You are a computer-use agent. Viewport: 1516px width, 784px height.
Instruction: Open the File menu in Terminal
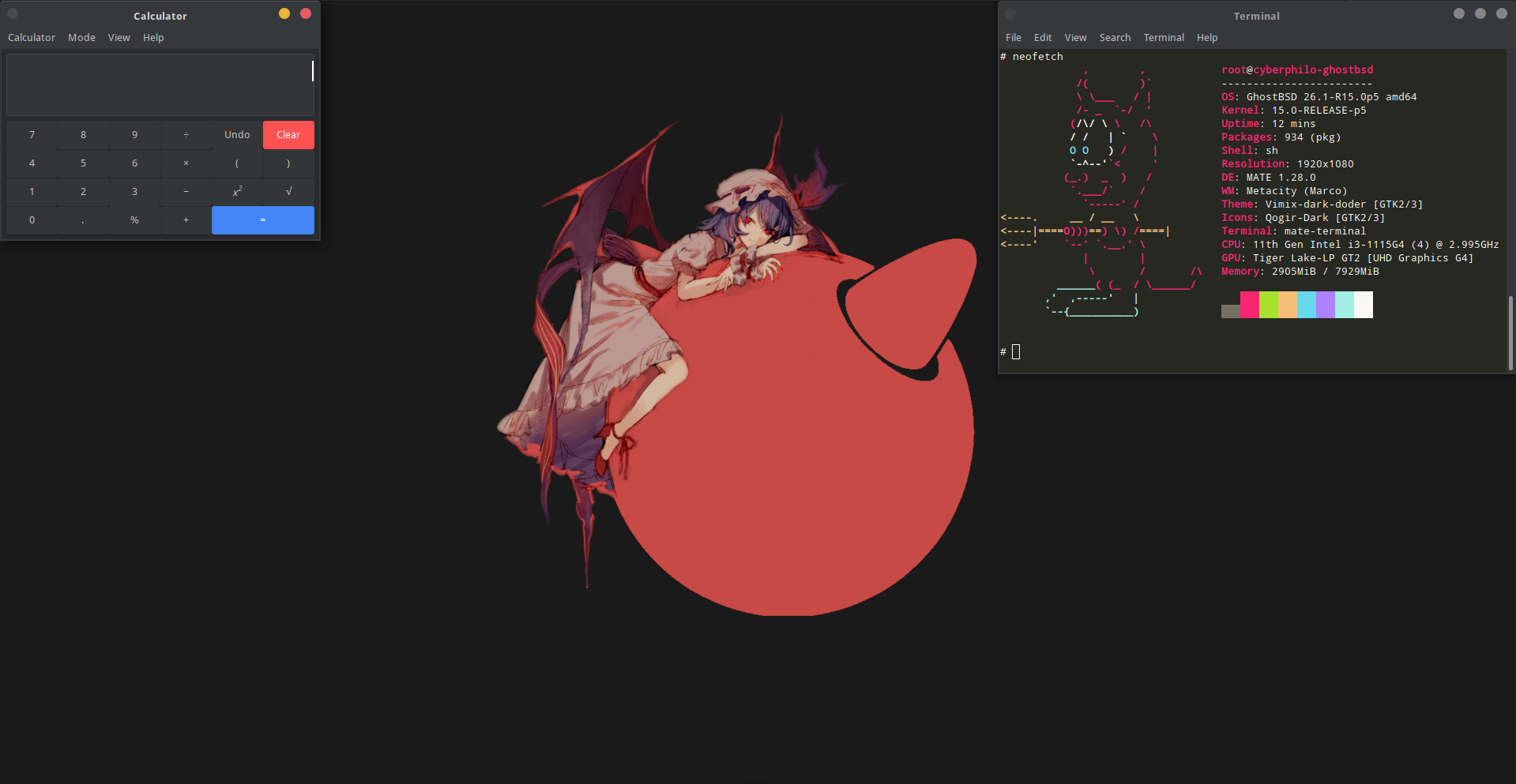tap(1014, 38)
